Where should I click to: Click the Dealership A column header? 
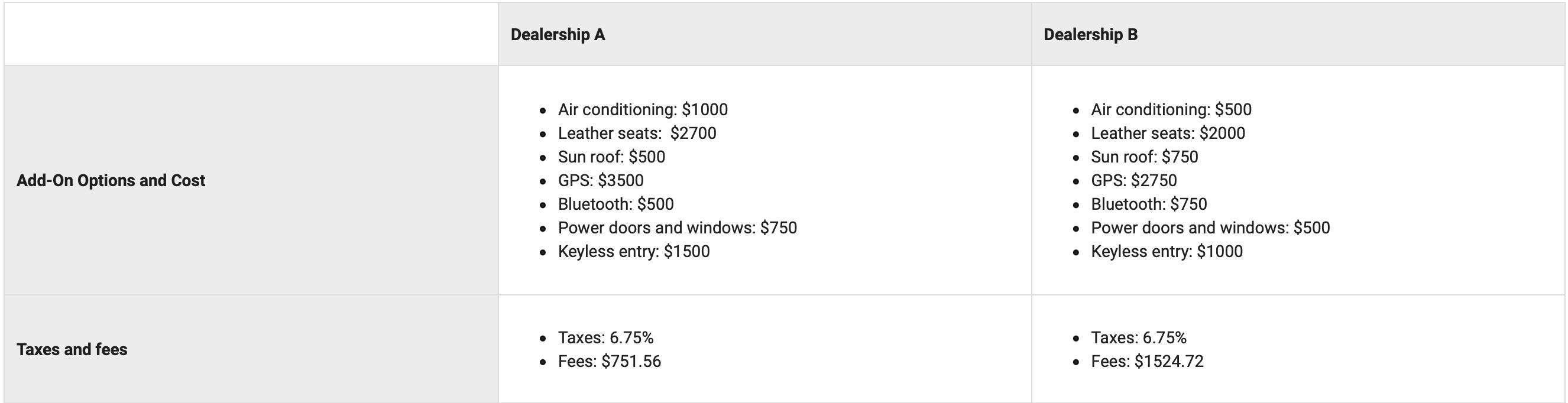558,35
